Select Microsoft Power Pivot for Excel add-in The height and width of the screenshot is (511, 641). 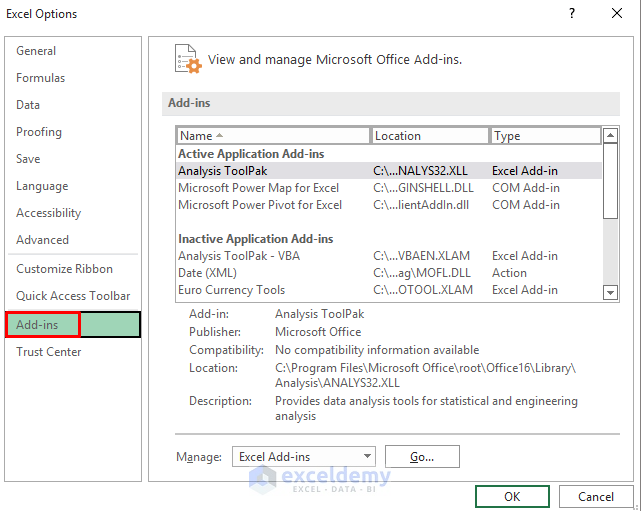click(260, 205)
